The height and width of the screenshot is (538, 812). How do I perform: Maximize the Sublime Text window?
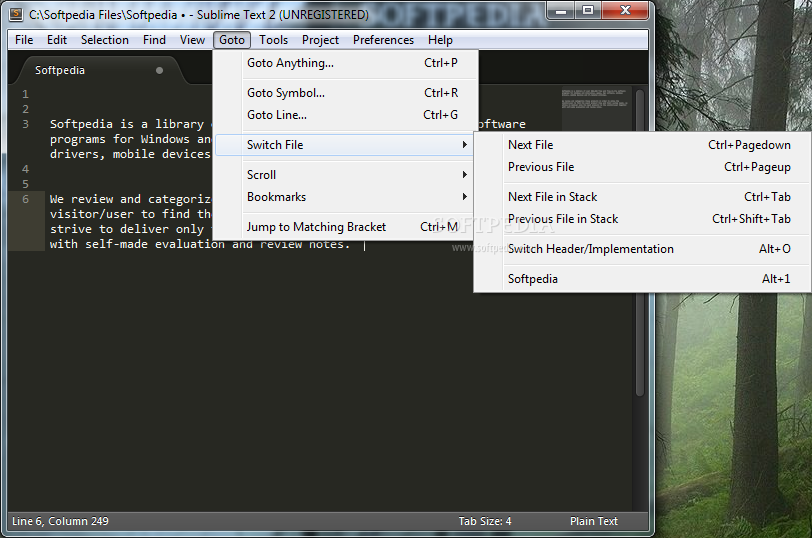[588, 10]
